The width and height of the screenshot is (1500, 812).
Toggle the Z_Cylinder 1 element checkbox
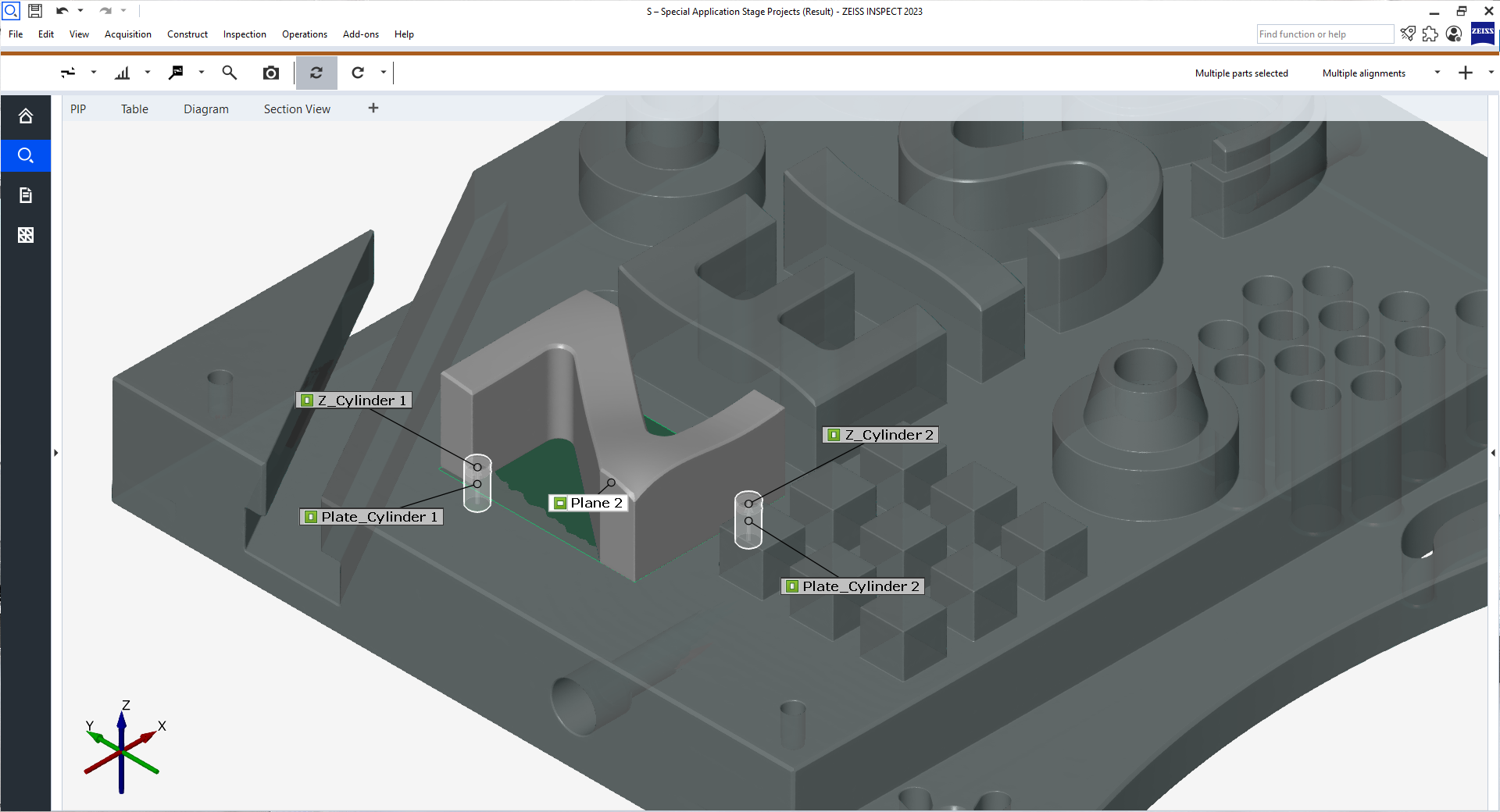pyautogui.click(x=306, y=400)
